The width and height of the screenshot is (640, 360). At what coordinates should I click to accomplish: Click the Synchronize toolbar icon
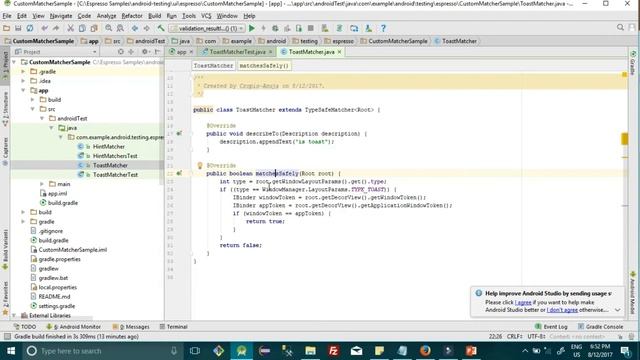pyautogui.click(x=30, y=28)
